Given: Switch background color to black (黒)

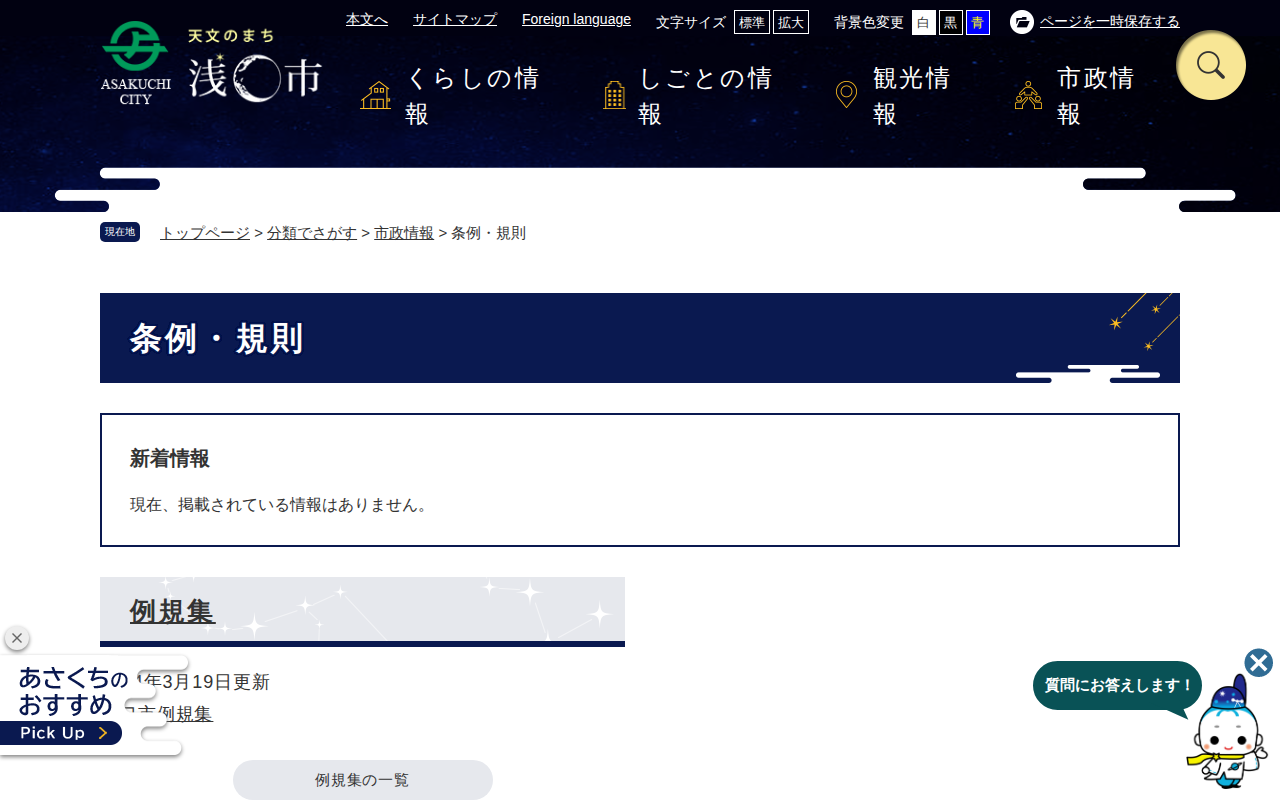Looking at the screenshot, I should tap(951, 22).
